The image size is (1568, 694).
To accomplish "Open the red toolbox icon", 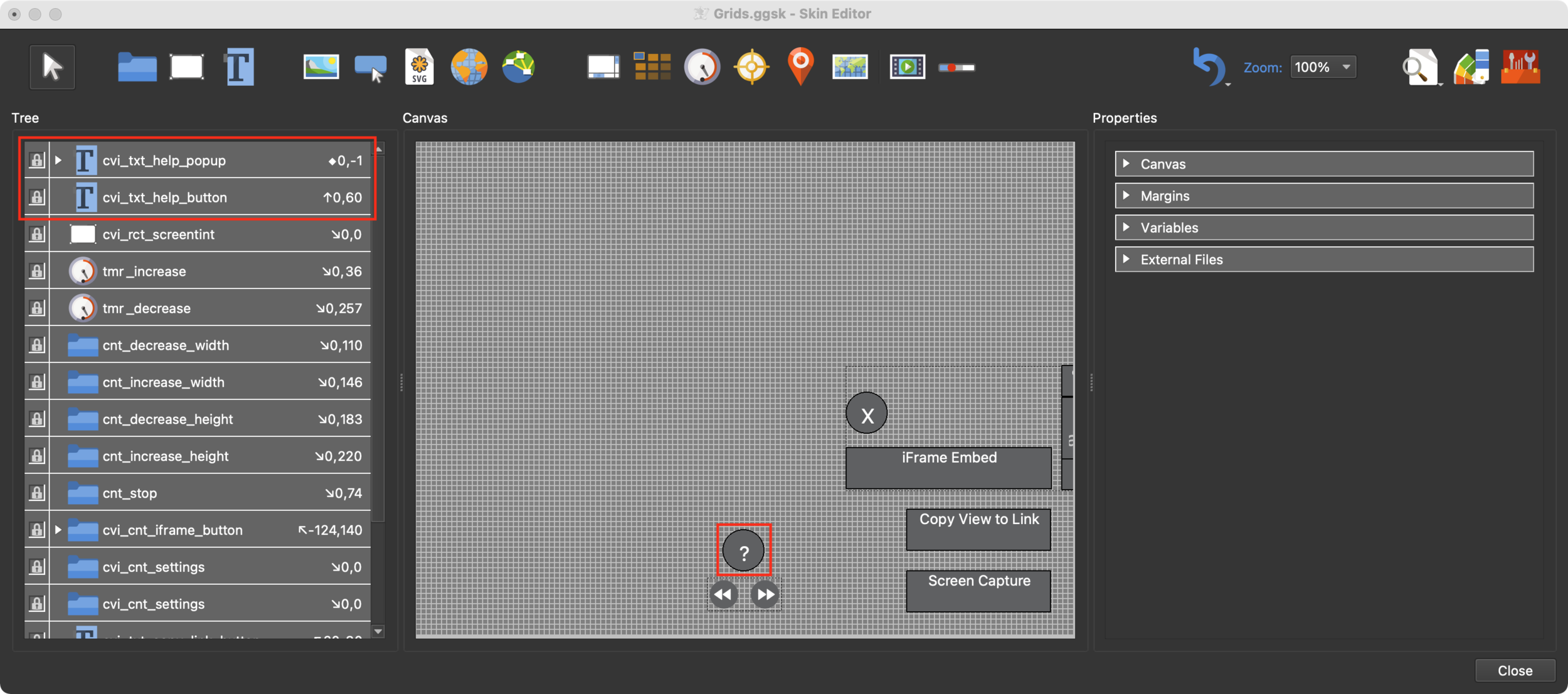I will (x=1520, y=67).
